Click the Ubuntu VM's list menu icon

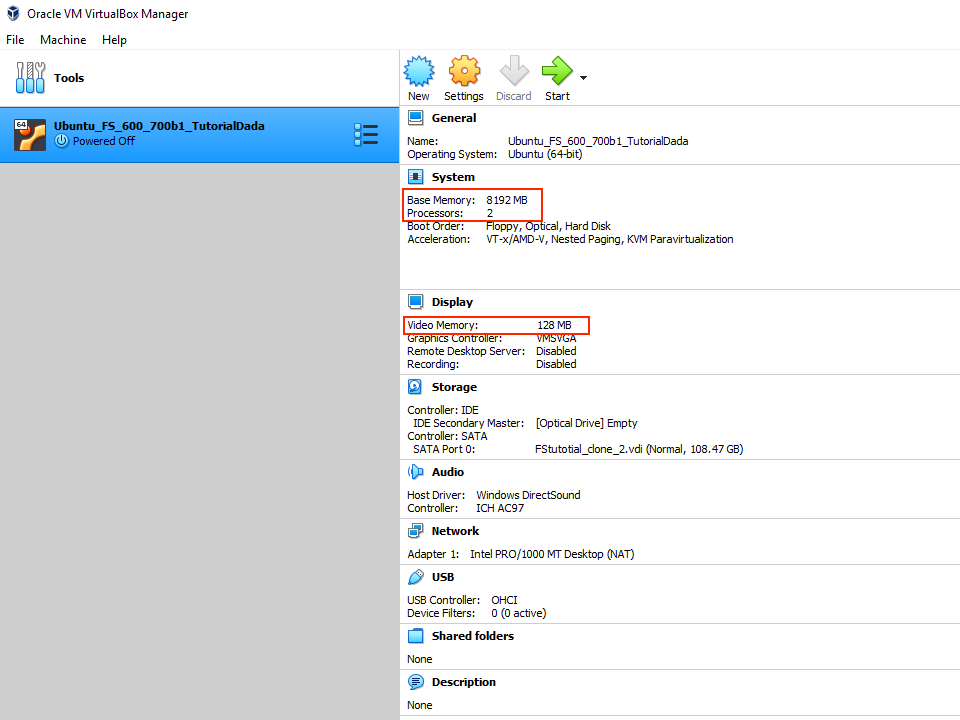tap(366, 135)
